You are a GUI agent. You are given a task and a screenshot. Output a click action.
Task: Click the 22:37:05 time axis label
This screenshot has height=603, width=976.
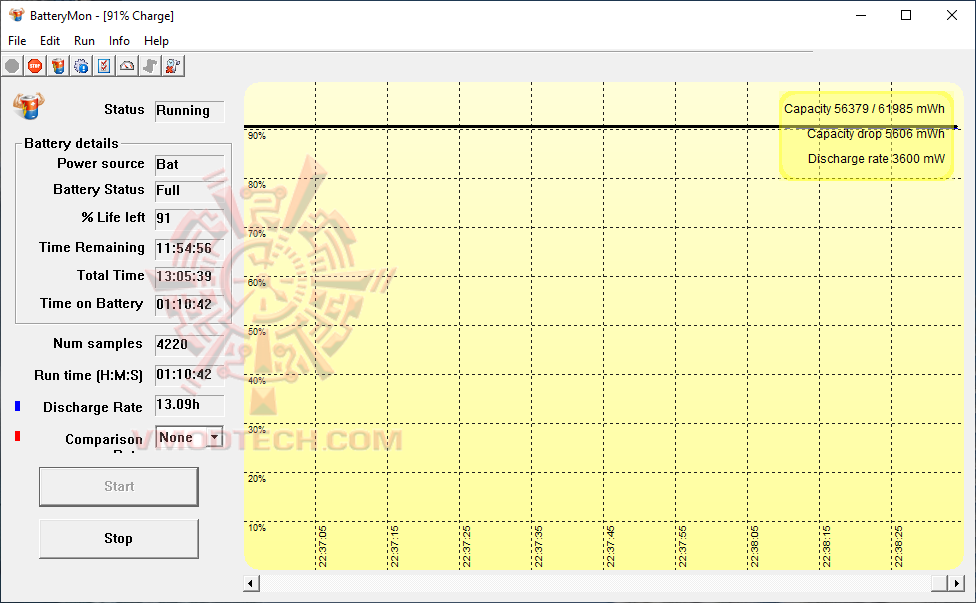322,546
